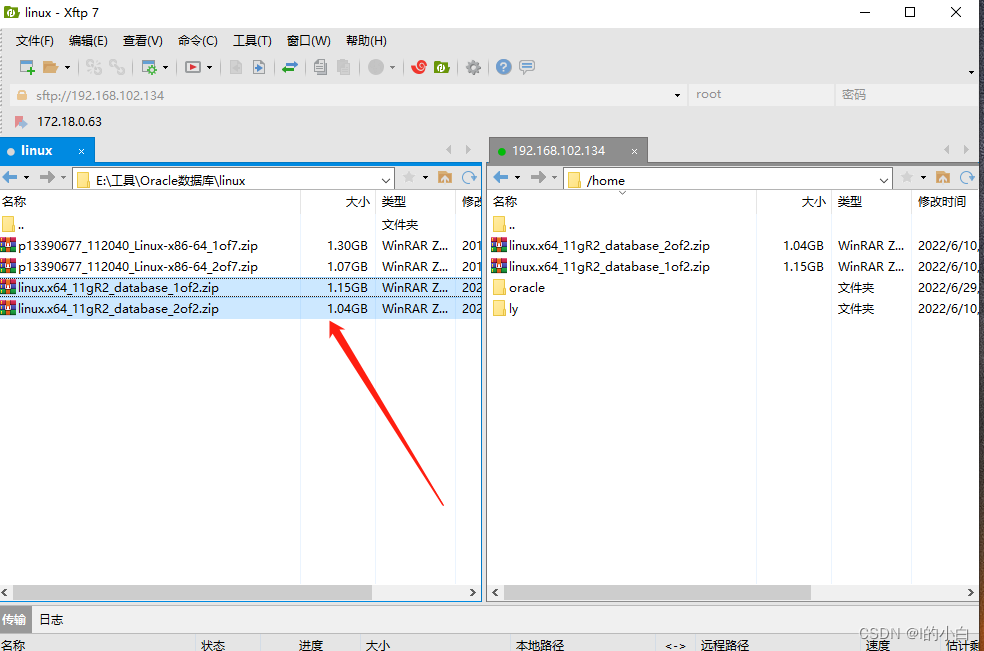Open the 工具(T) menu
This screenshot has width=984, height=651.
(x=252, y=41)
